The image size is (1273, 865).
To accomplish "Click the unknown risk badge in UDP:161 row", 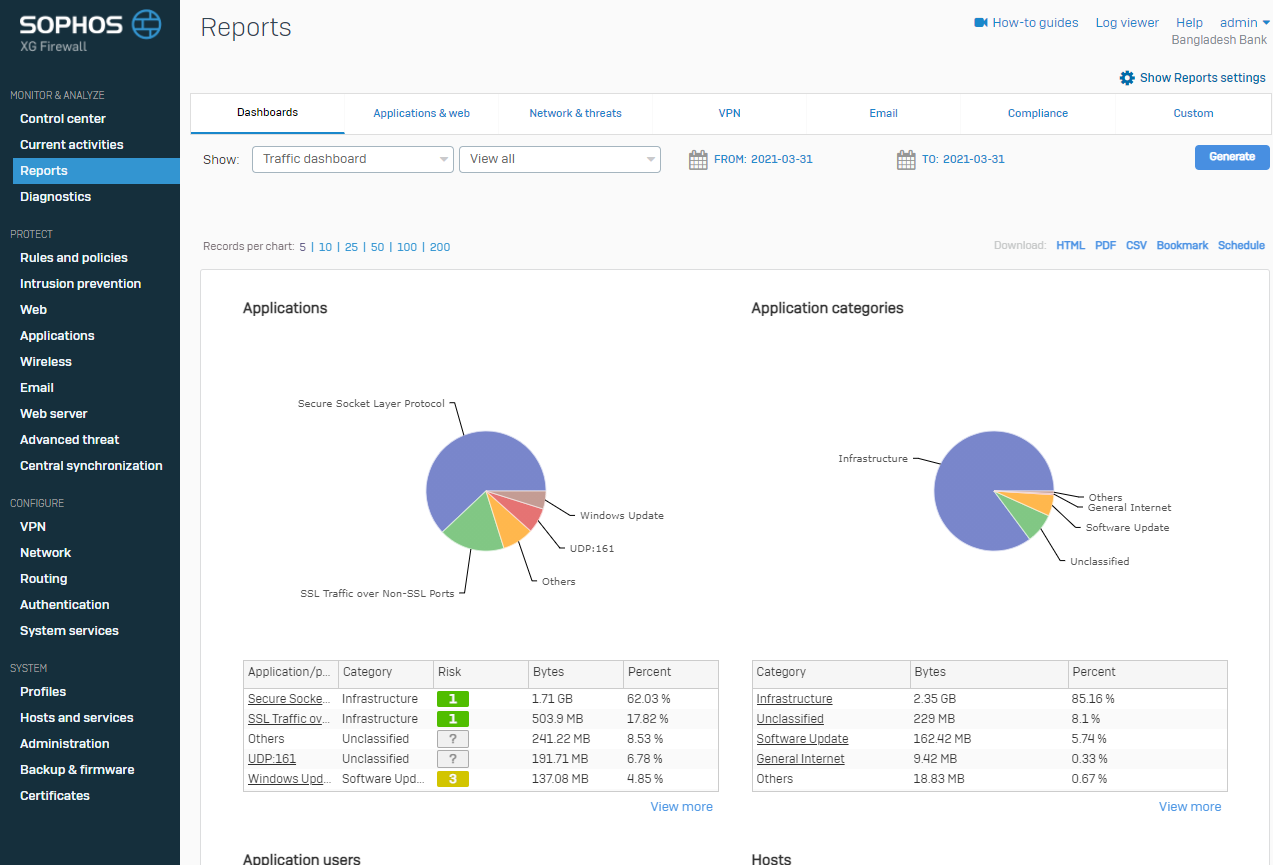I will [x=452, y=759].
